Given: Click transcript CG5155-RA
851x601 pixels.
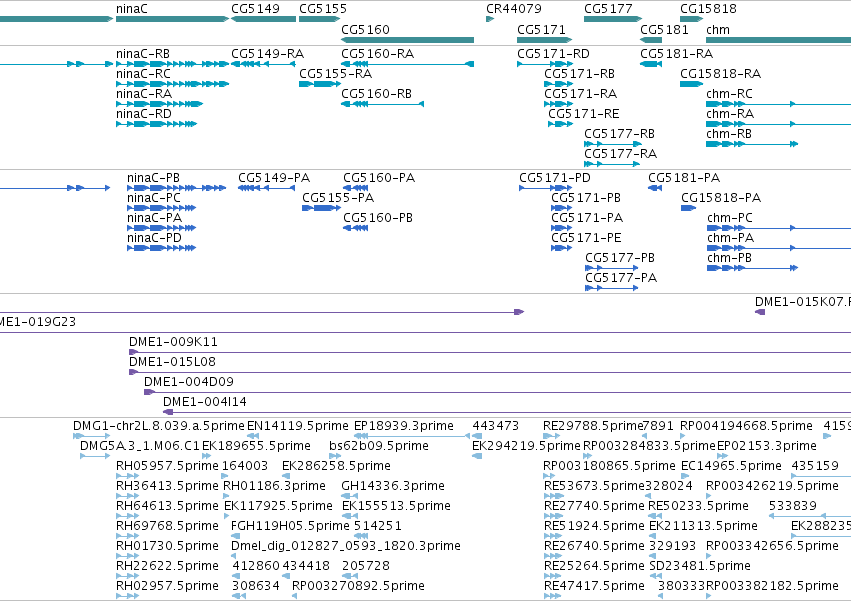Looking at the screenshot, I should [x=335, y=74].
